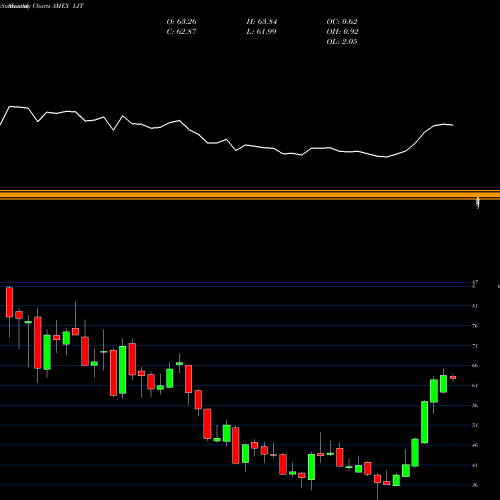Select the OL: 2.05 reading

[342, 42]
